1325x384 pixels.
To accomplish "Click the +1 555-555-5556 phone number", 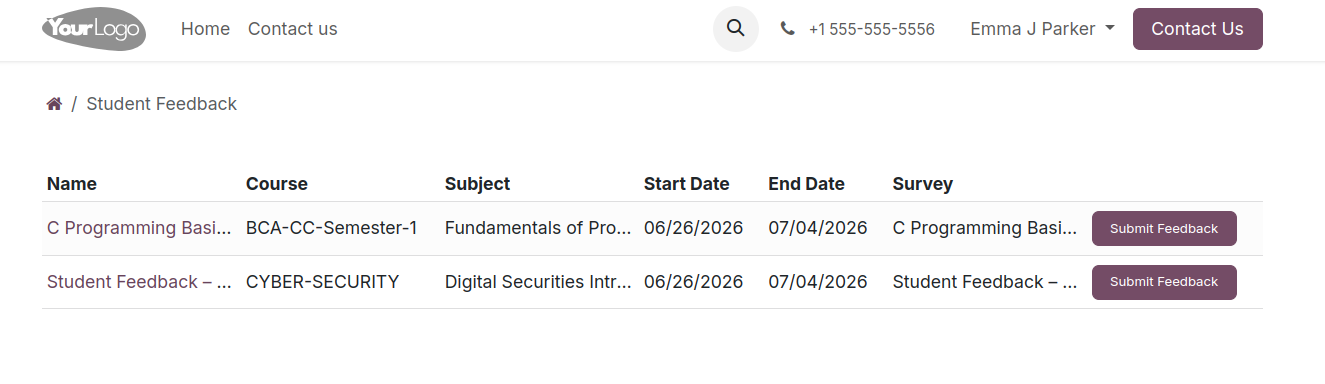I will click(871, 29).
